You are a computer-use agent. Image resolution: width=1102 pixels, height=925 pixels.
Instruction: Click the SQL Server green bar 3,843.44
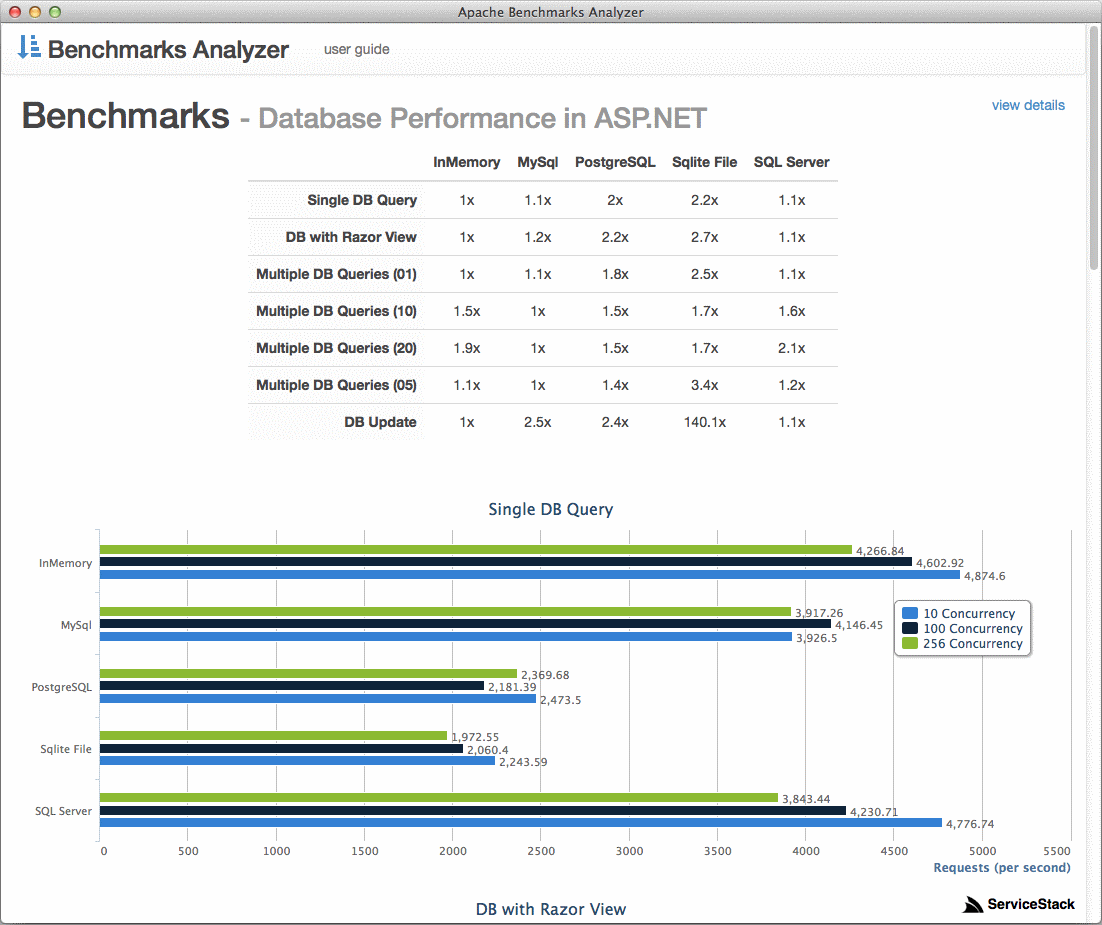tap(439, 797)
